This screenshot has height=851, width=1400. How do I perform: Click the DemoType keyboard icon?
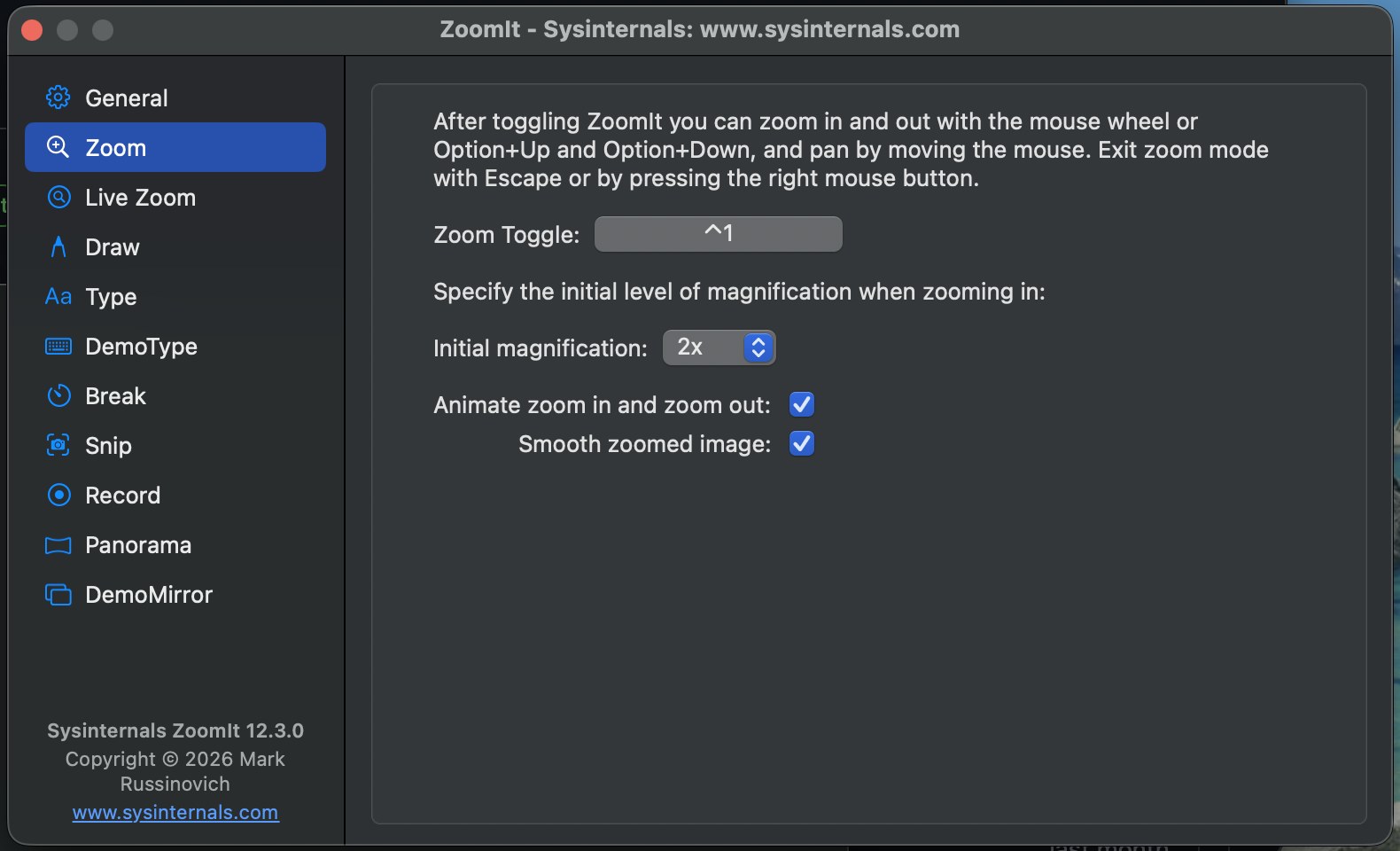[x=58, y=346]
